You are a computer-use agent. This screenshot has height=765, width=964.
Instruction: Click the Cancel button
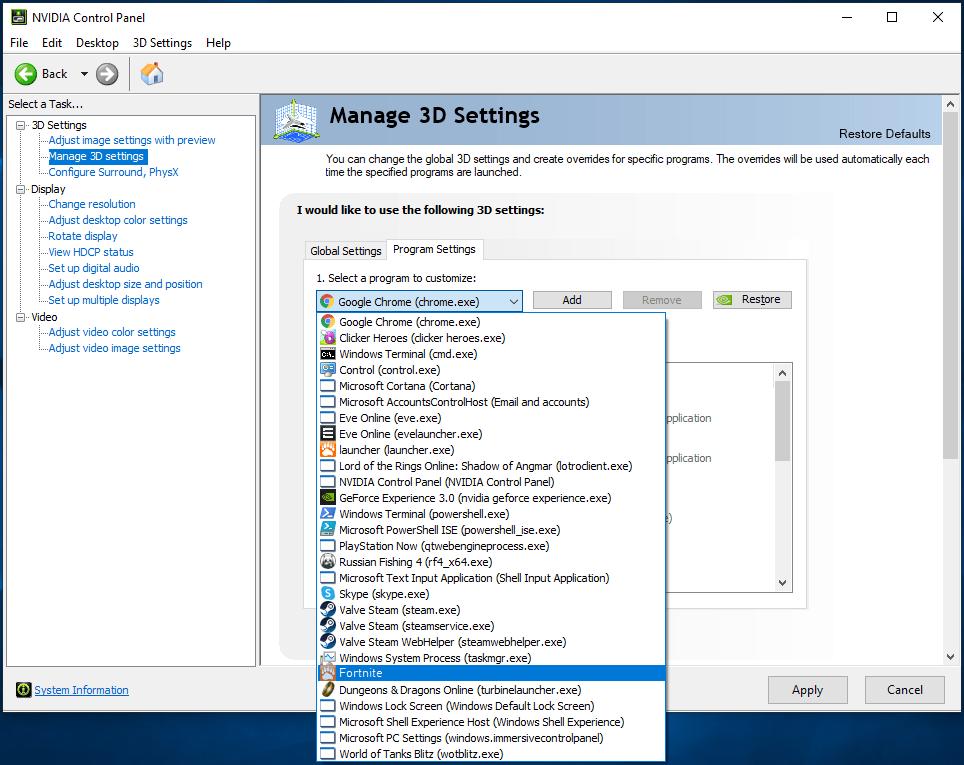point(904,690)
